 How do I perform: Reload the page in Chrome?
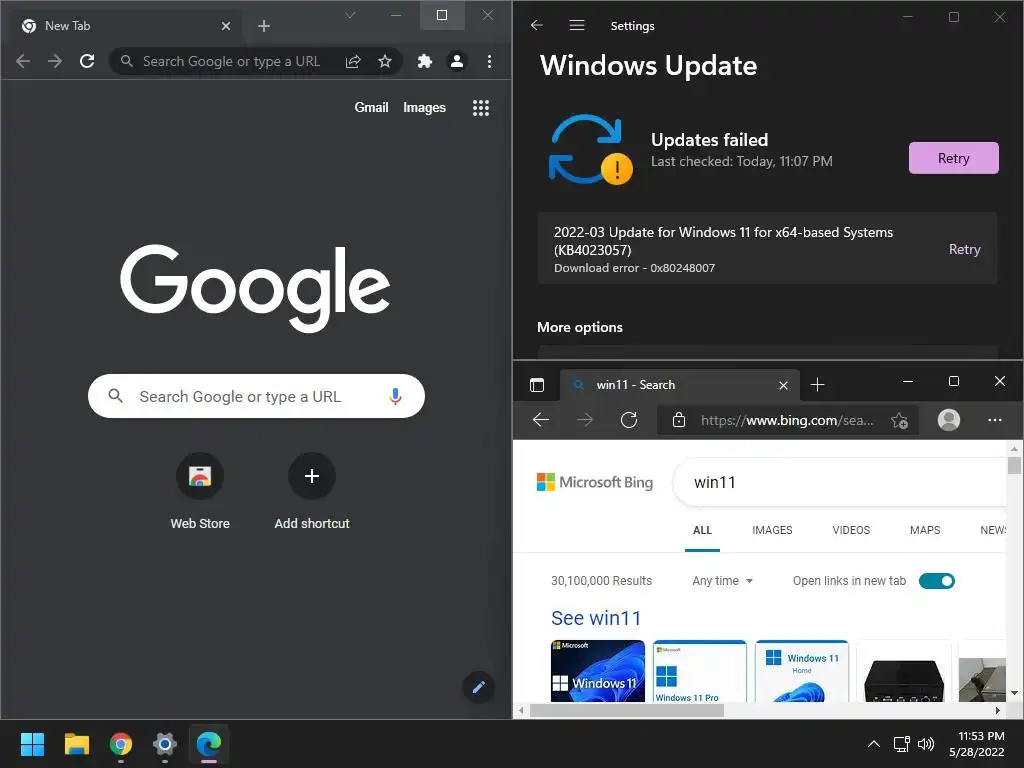pyautogui.click(x=87, y=61)
